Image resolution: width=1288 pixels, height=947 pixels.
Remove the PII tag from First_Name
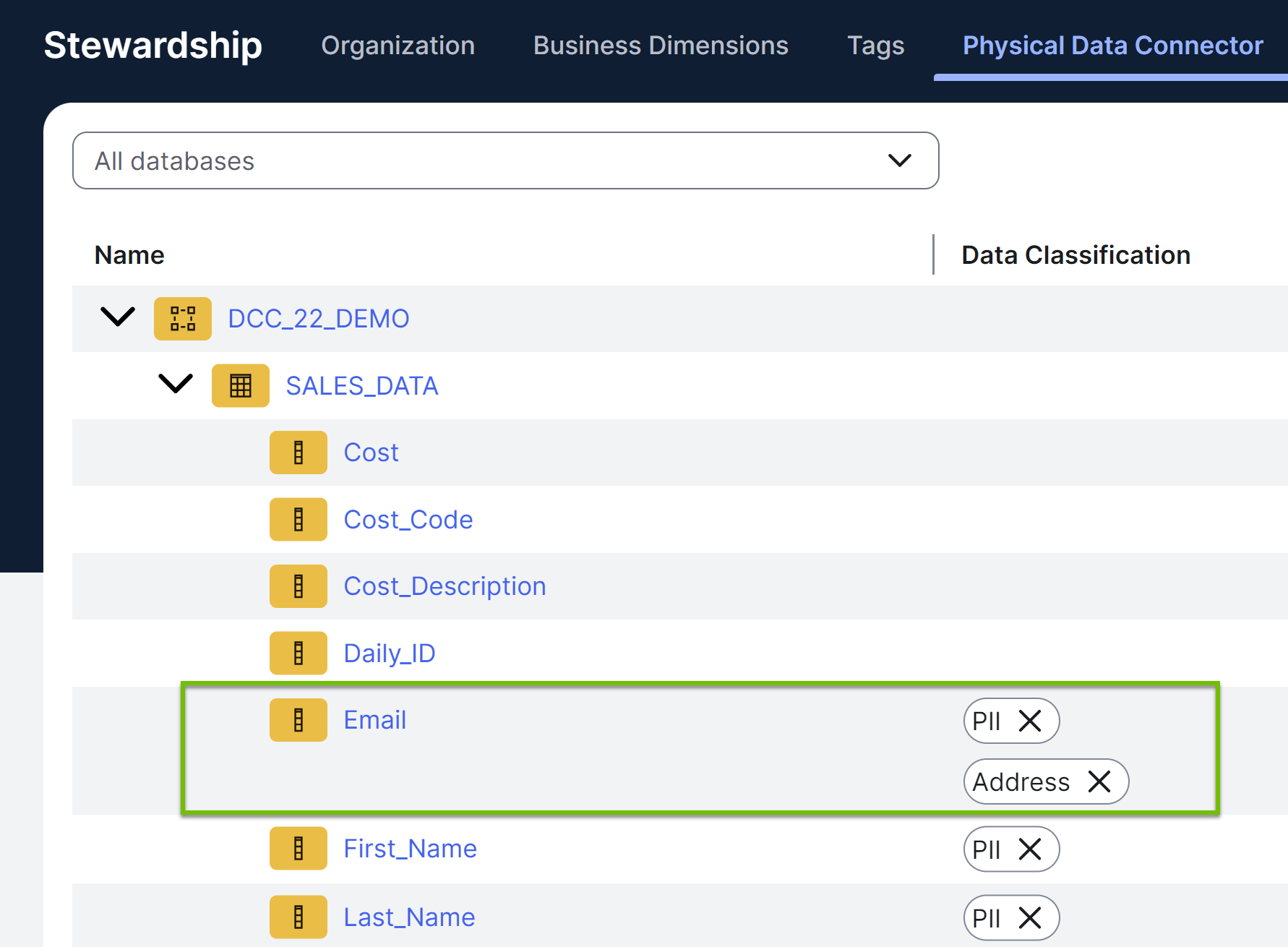(x=1031, y=849)
